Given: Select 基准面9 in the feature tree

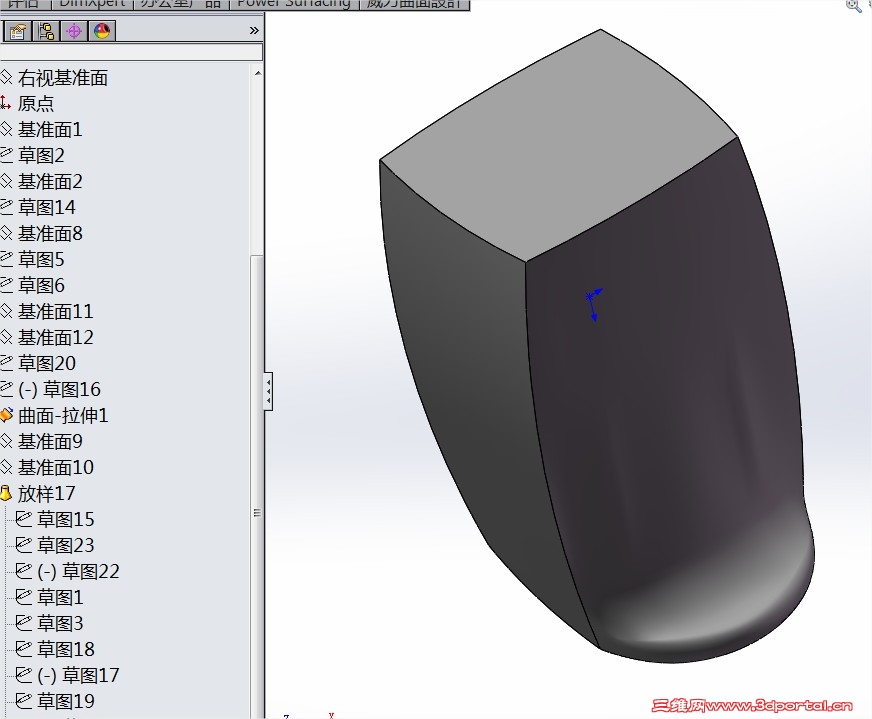Looking at the screenshot, I should point(50,442).
